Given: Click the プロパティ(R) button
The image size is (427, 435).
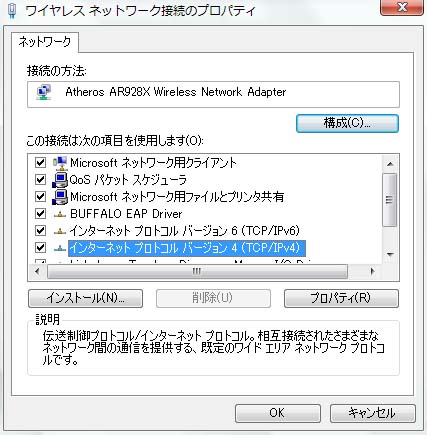Looking at the screenshot, I should click(341, 298).
